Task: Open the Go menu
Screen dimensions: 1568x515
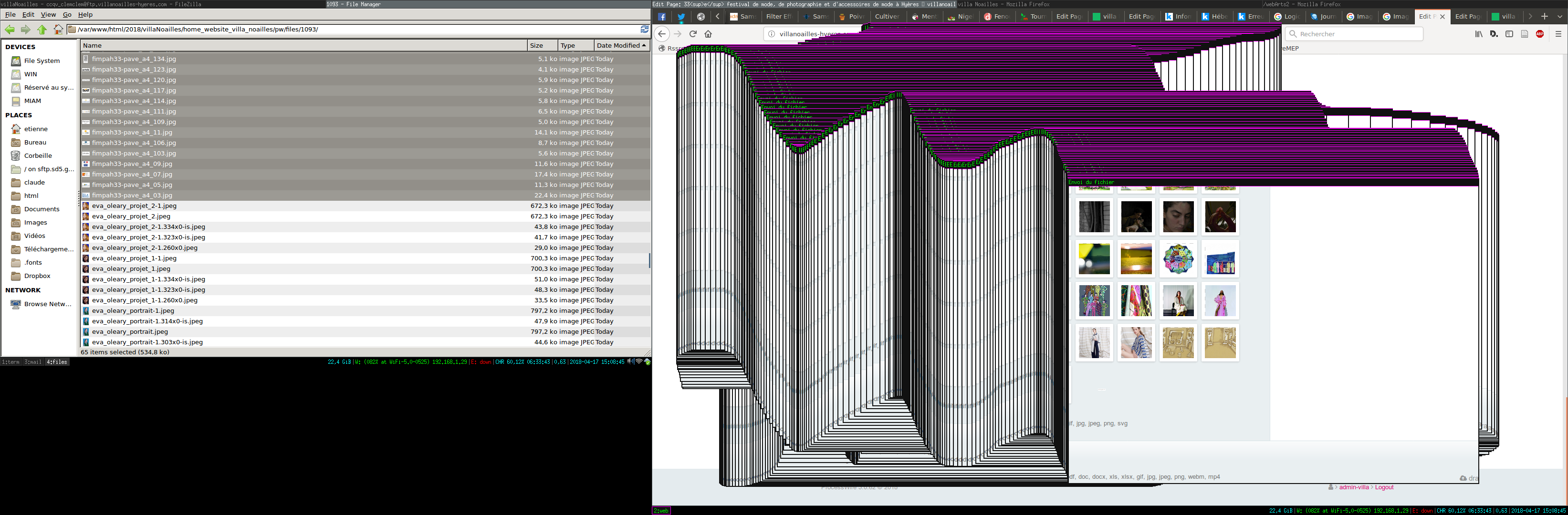Action: 67,15
